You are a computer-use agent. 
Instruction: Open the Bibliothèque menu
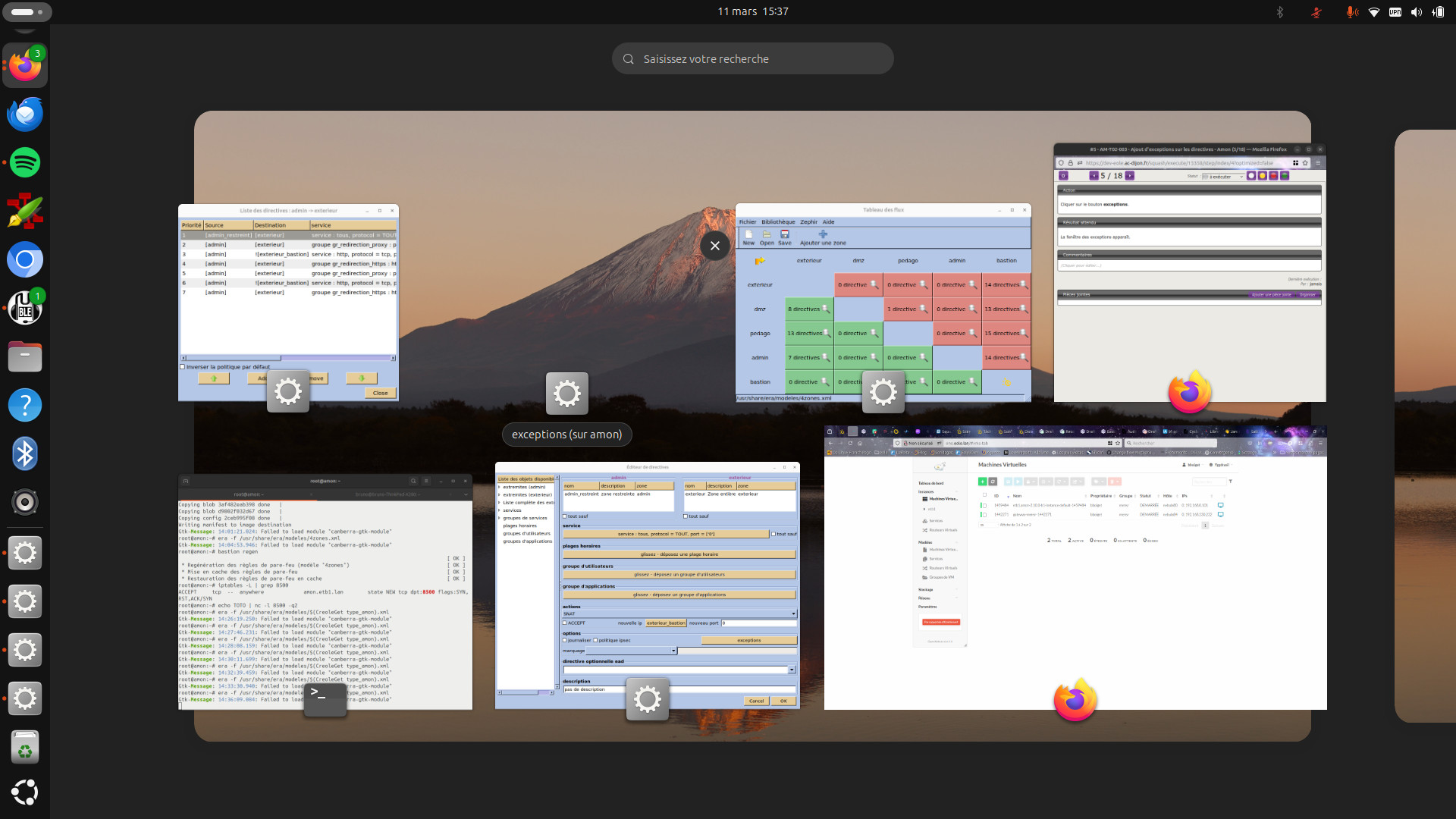tap(778, 222)
